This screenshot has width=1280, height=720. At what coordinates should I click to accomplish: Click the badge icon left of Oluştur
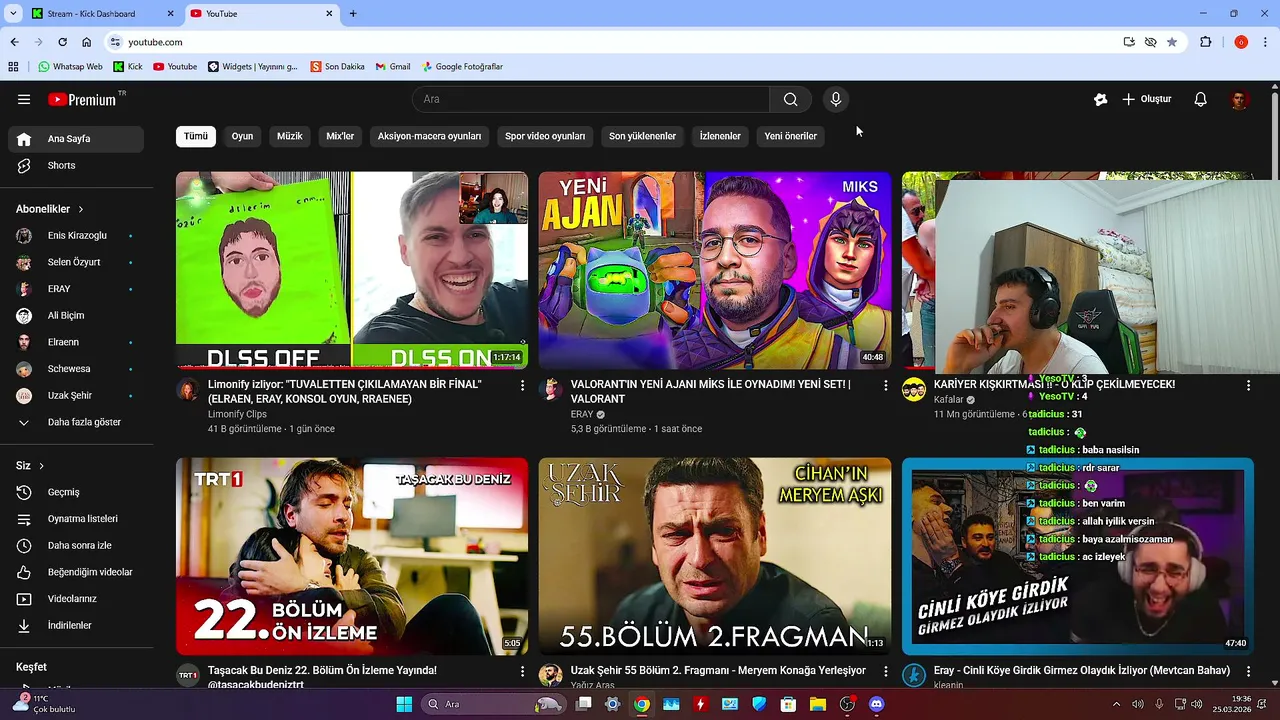click(1100, 99)
